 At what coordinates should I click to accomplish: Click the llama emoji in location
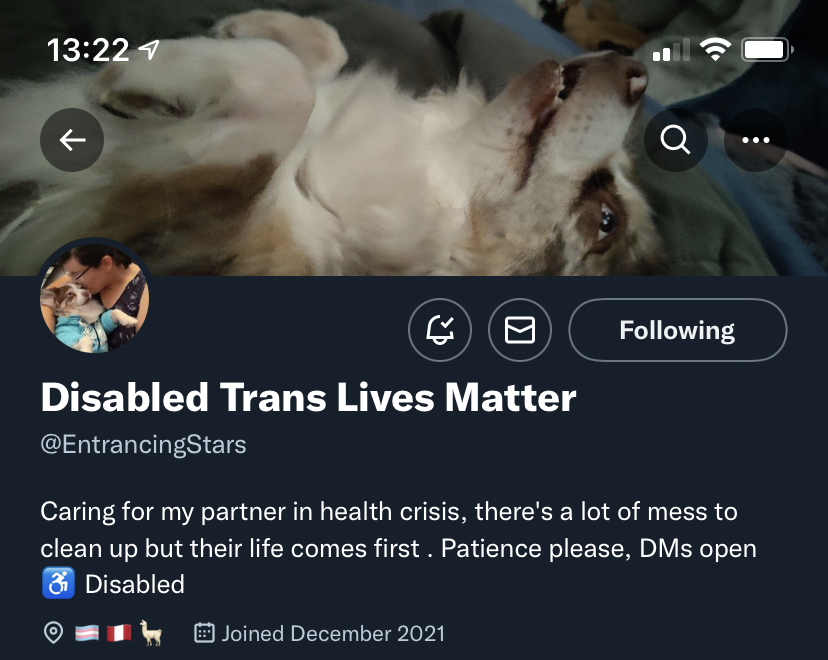(x=151, y=633)
